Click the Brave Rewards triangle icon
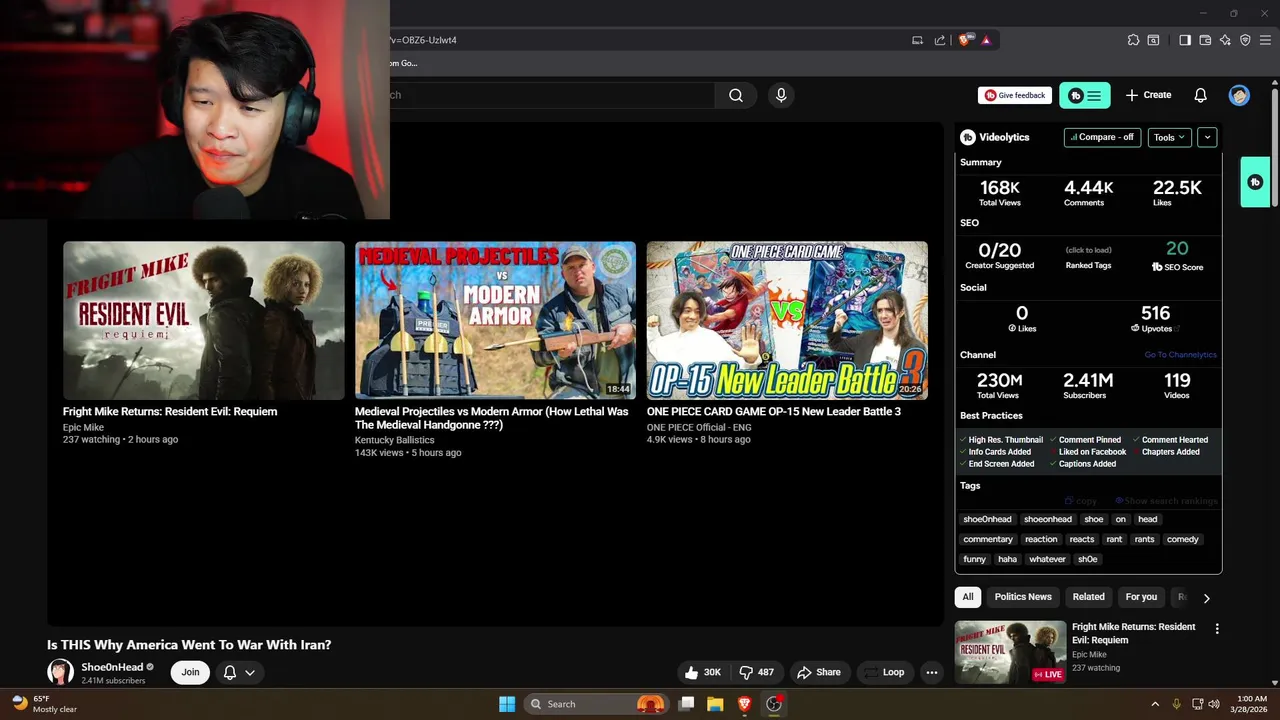The image size is (1280, 720). pos(986,40)
